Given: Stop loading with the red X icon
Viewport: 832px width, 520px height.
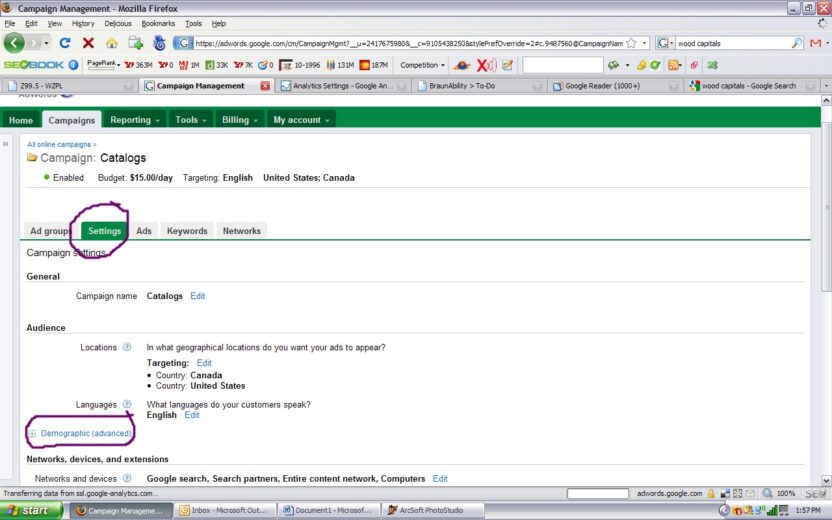Looking at the screenshot, I should (x=88, y=43).
